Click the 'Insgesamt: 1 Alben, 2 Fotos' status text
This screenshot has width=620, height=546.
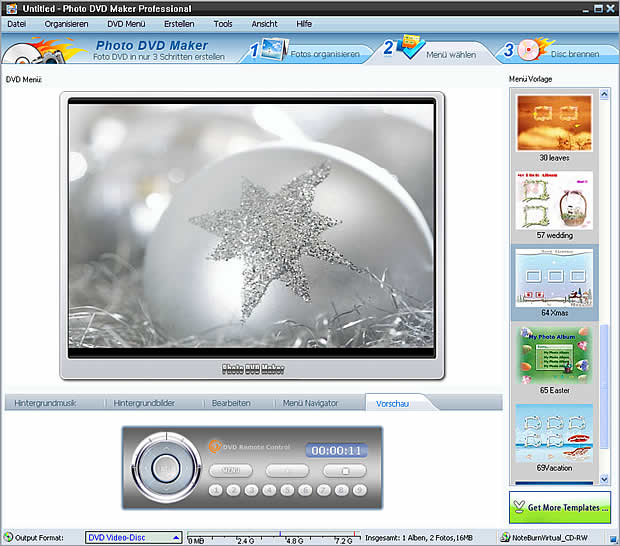pos(419,538)
